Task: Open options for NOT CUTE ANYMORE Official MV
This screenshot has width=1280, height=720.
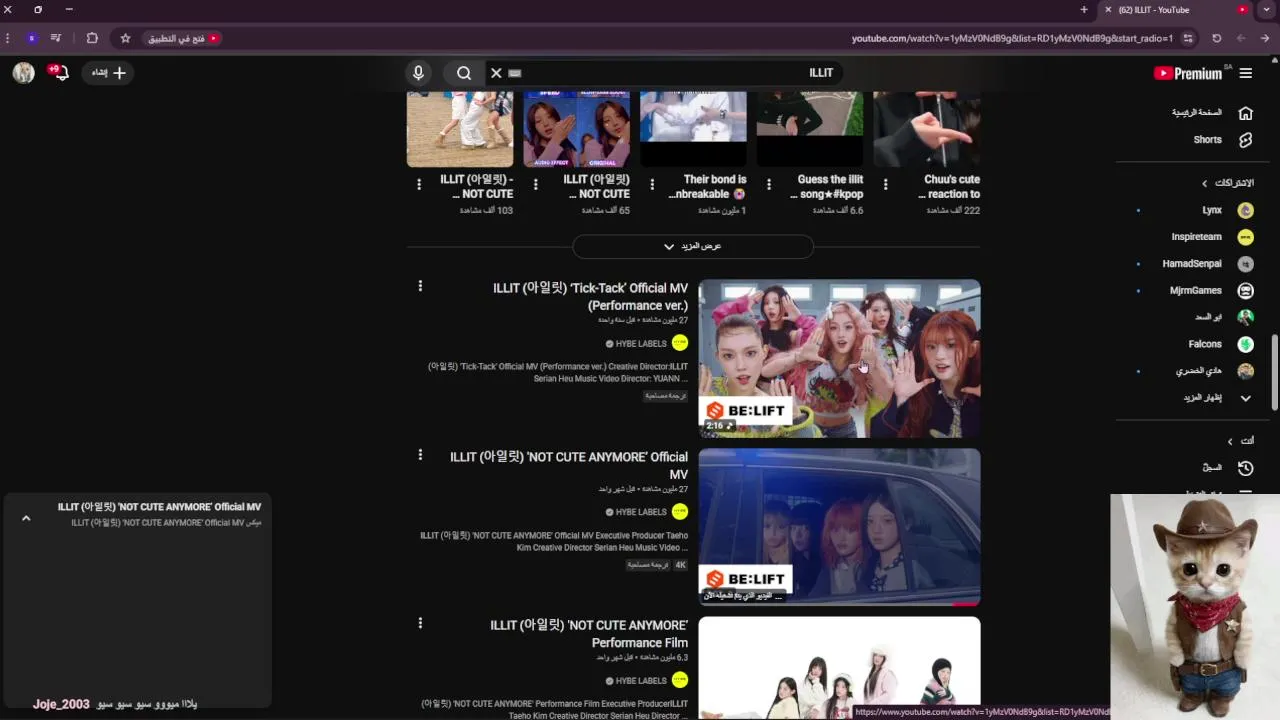Action: tap(420, 454)
